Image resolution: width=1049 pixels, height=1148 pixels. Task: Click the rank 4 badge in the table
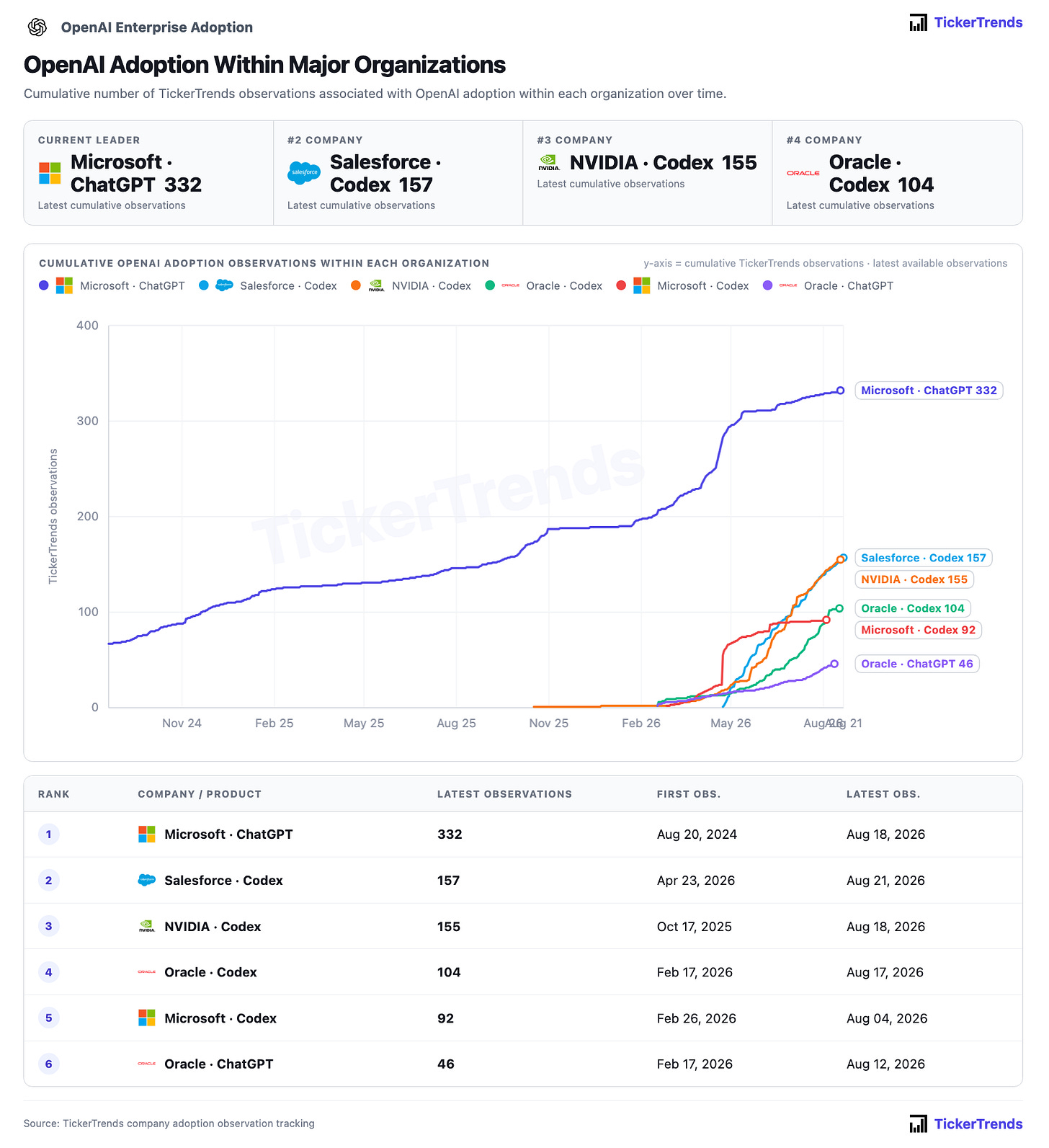click(x=49, y=972)
